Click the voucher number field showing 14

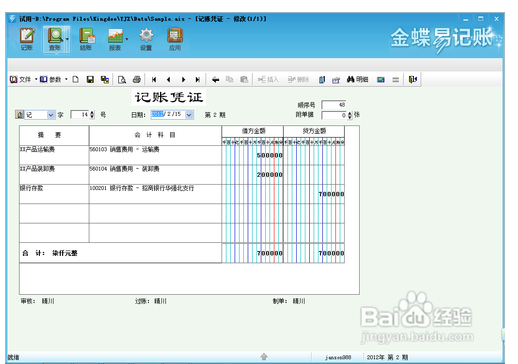click(80, 115)
